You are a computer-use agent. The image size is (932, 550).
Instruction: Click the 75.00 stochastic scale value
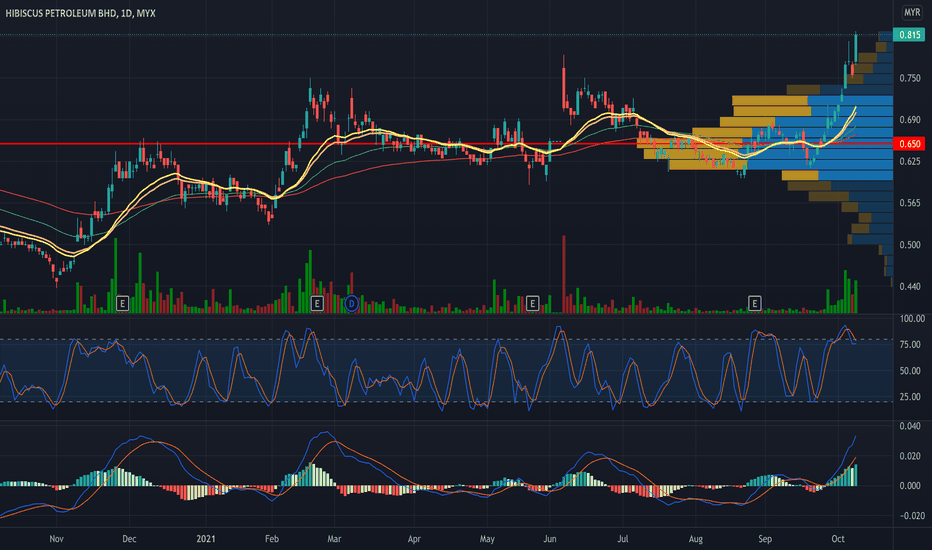coord(910,345)
